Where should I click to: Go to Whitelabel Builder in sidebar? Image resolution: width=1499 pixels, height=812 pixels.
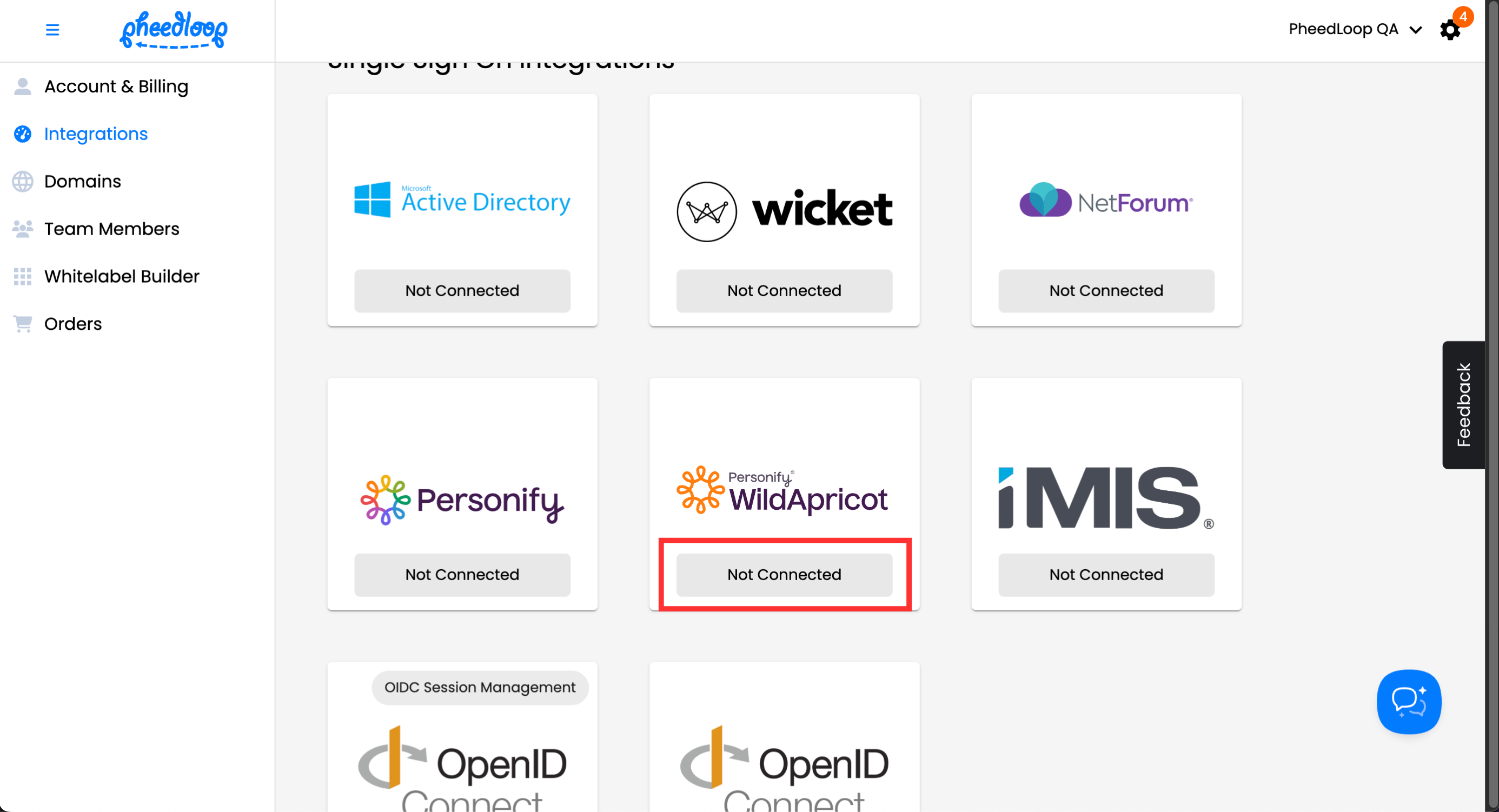122,276
